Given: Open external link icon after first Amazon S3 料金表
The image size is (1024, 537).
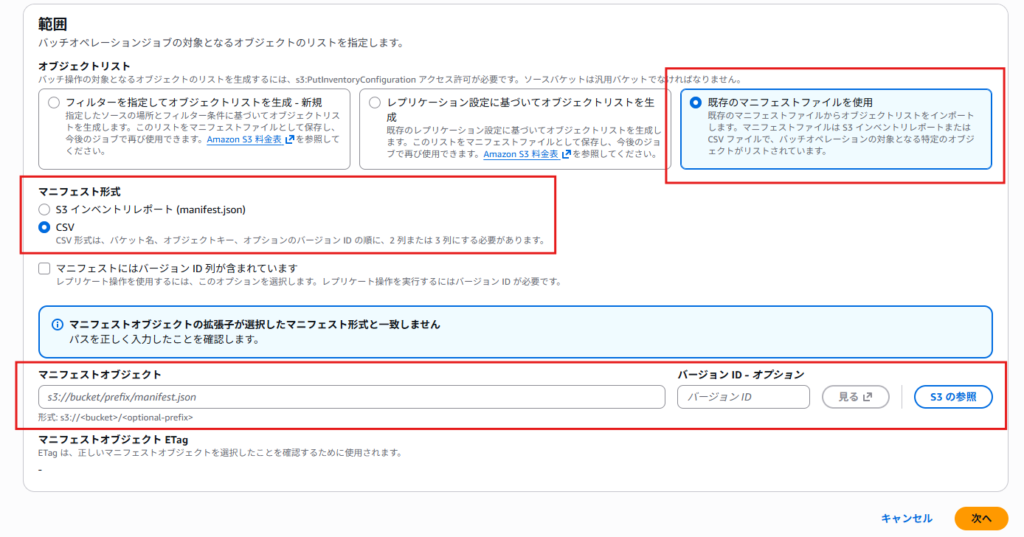Looking at the screenshot, I should 288,140.
